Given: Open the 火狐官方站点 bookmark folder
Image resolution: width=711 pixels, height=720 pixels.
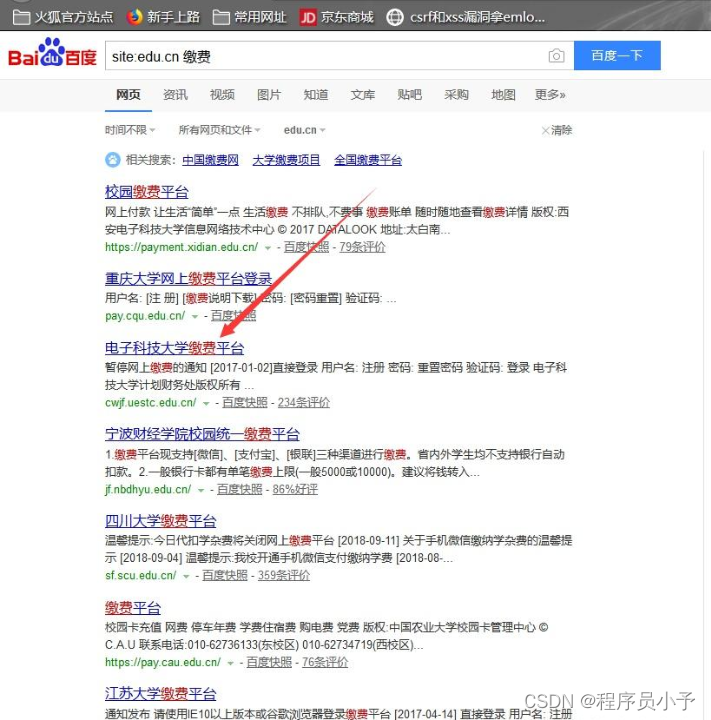Looking at the screenshot, I should (x=63, y=17).
